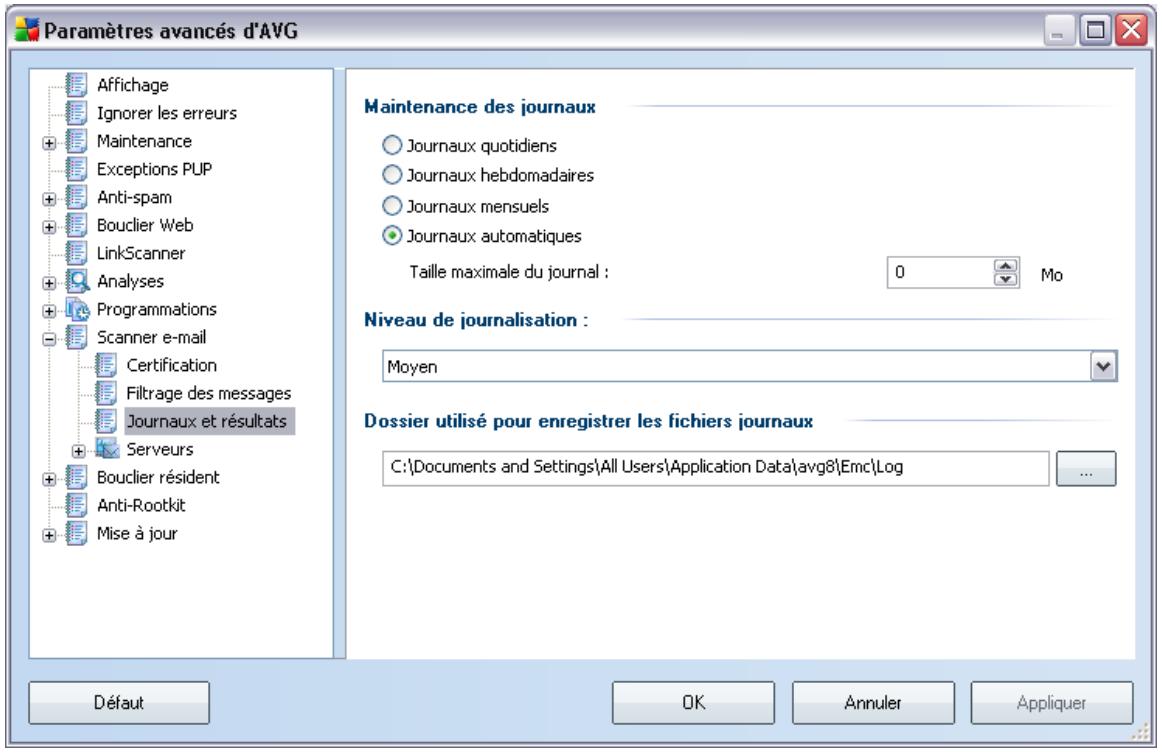Select Journaux automatiques radio button

coord(392,236)
